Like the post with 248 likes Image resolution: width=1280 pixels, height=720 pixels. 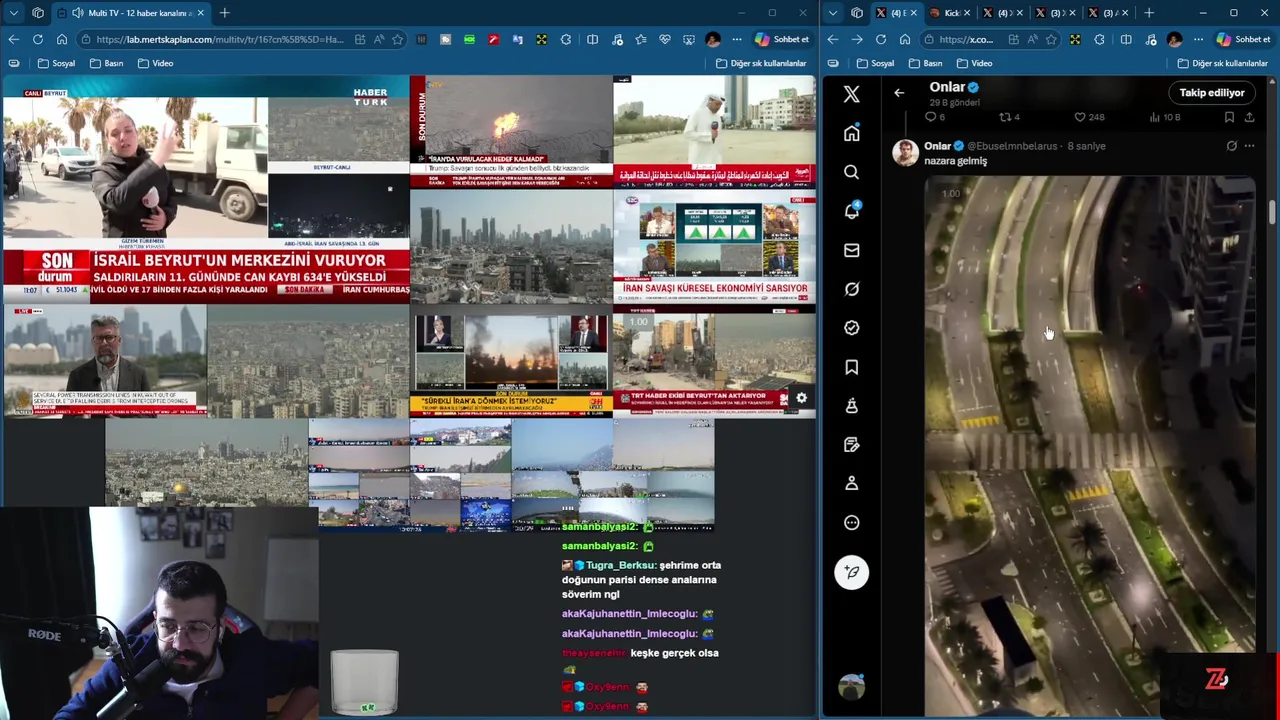[1089, 117]
